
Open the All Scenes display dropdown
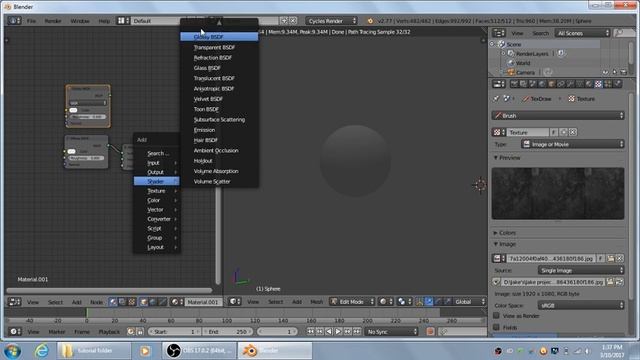582,33
